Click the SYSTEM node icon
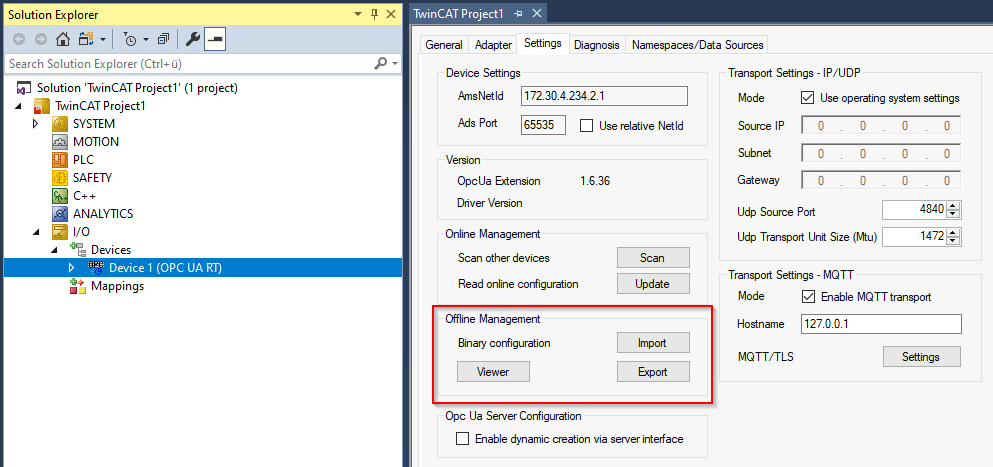Screen dimensions: 993x467 pyautogui.click(x=60, y=124)
